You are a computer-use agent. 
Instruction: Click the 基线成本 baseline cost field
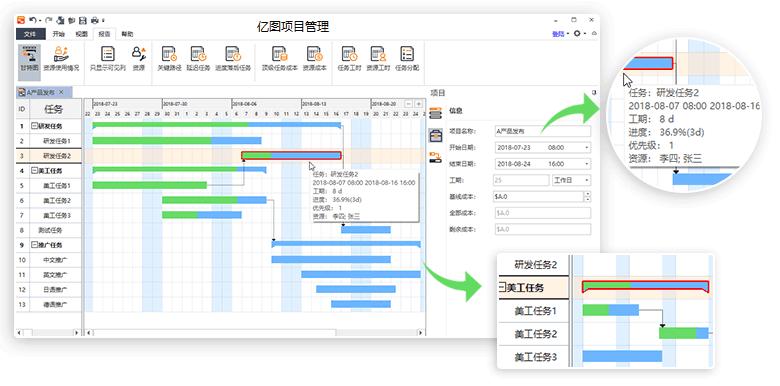[539, 196]
